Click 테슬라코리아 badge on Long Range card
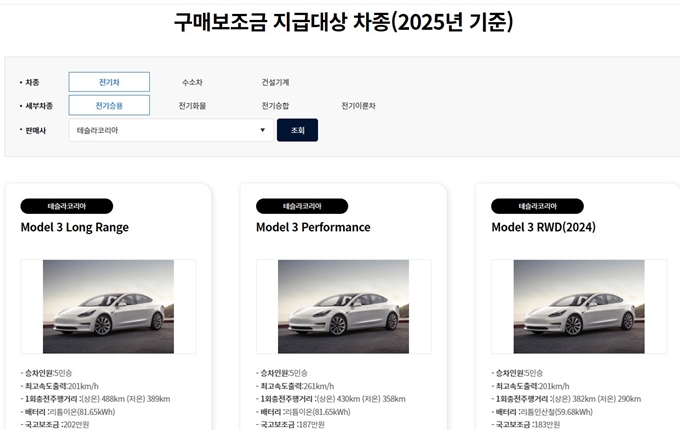This screenshot has height=430, width=680. pos(67,206)
